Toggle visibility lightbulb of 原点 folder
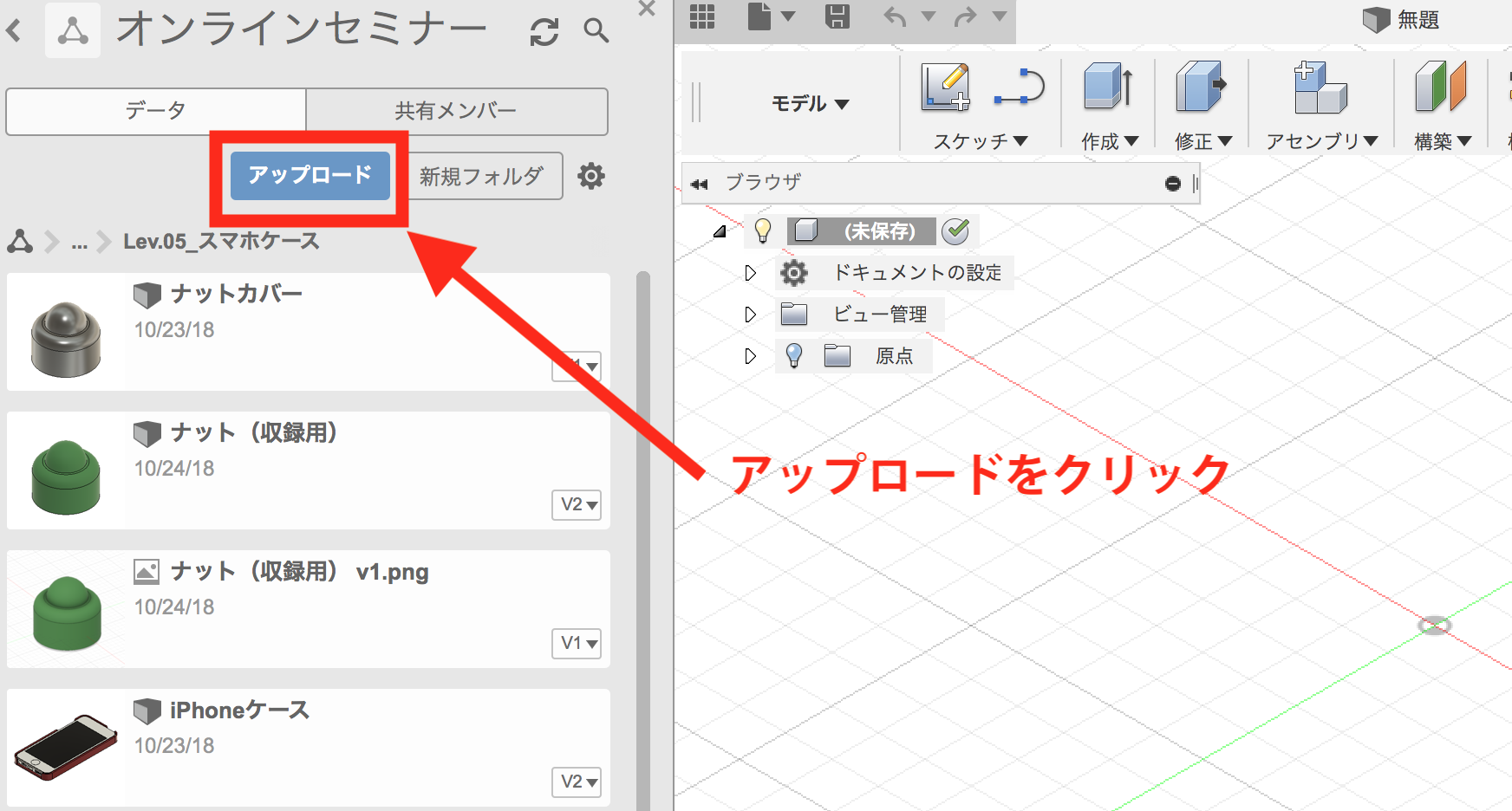The height and width of the screenshot is (811, 1512). coord(794,355)
